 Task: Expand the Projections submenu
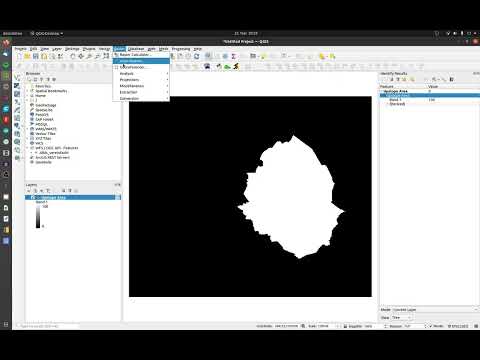pyautogui.click(x=141, y=80)
